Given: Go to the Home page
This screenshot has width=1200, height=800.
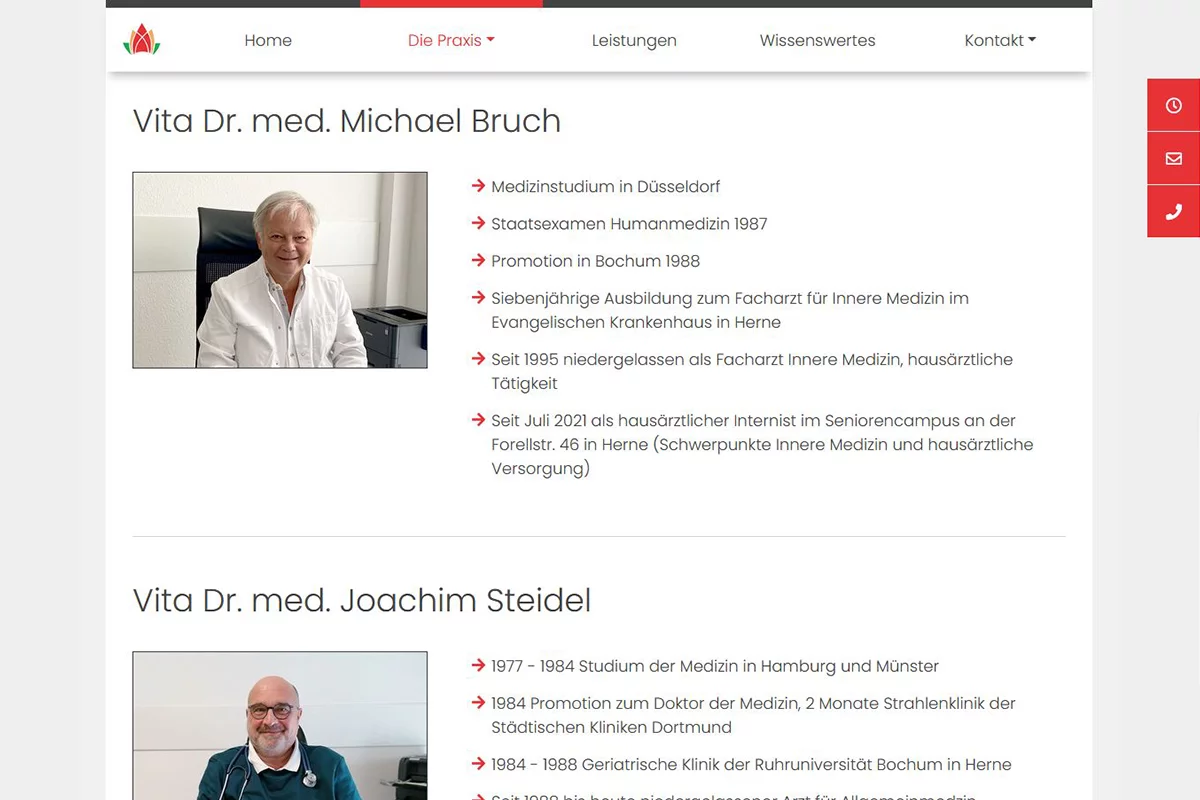Looking at the screenshot, I should (x=268, y=40).
